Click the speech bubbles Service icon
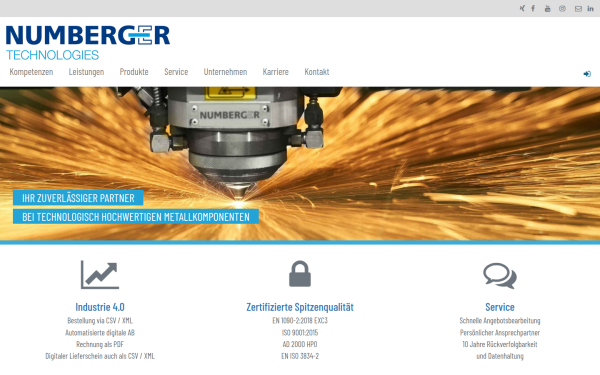This screenshot has height=375, width=600. pos(500,276)
